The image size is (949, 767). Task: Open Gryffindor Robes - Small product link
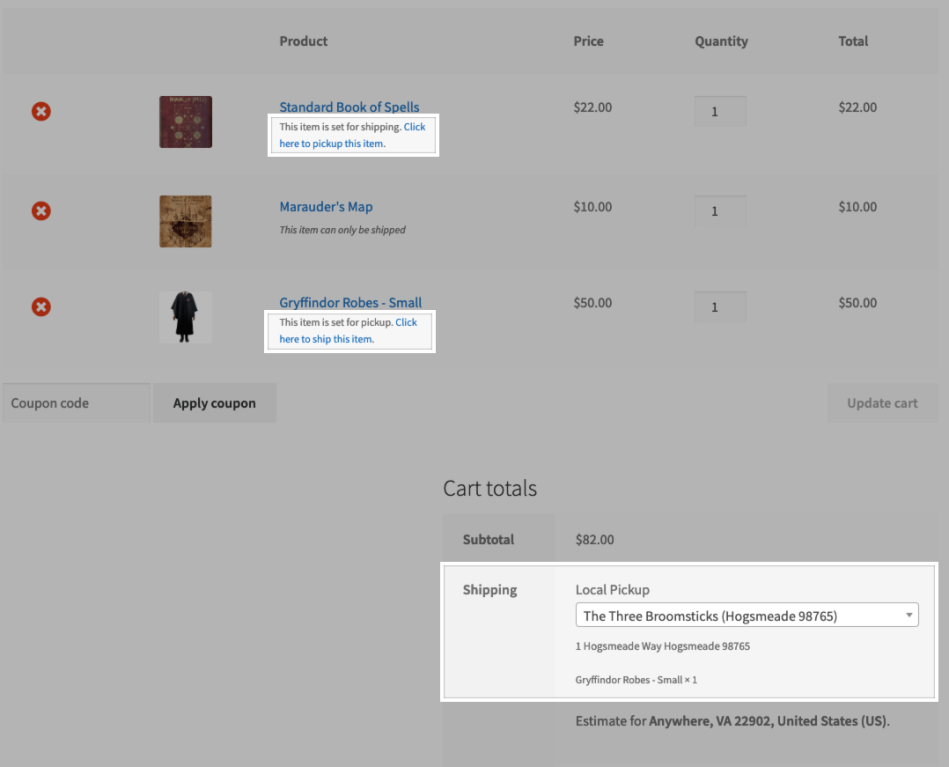[350, 303]
